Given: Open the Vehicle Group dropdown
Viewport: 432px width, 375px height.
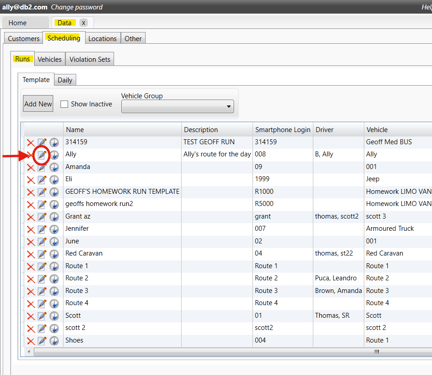Looking at the screenshot, I should click(x=177, y=106).
